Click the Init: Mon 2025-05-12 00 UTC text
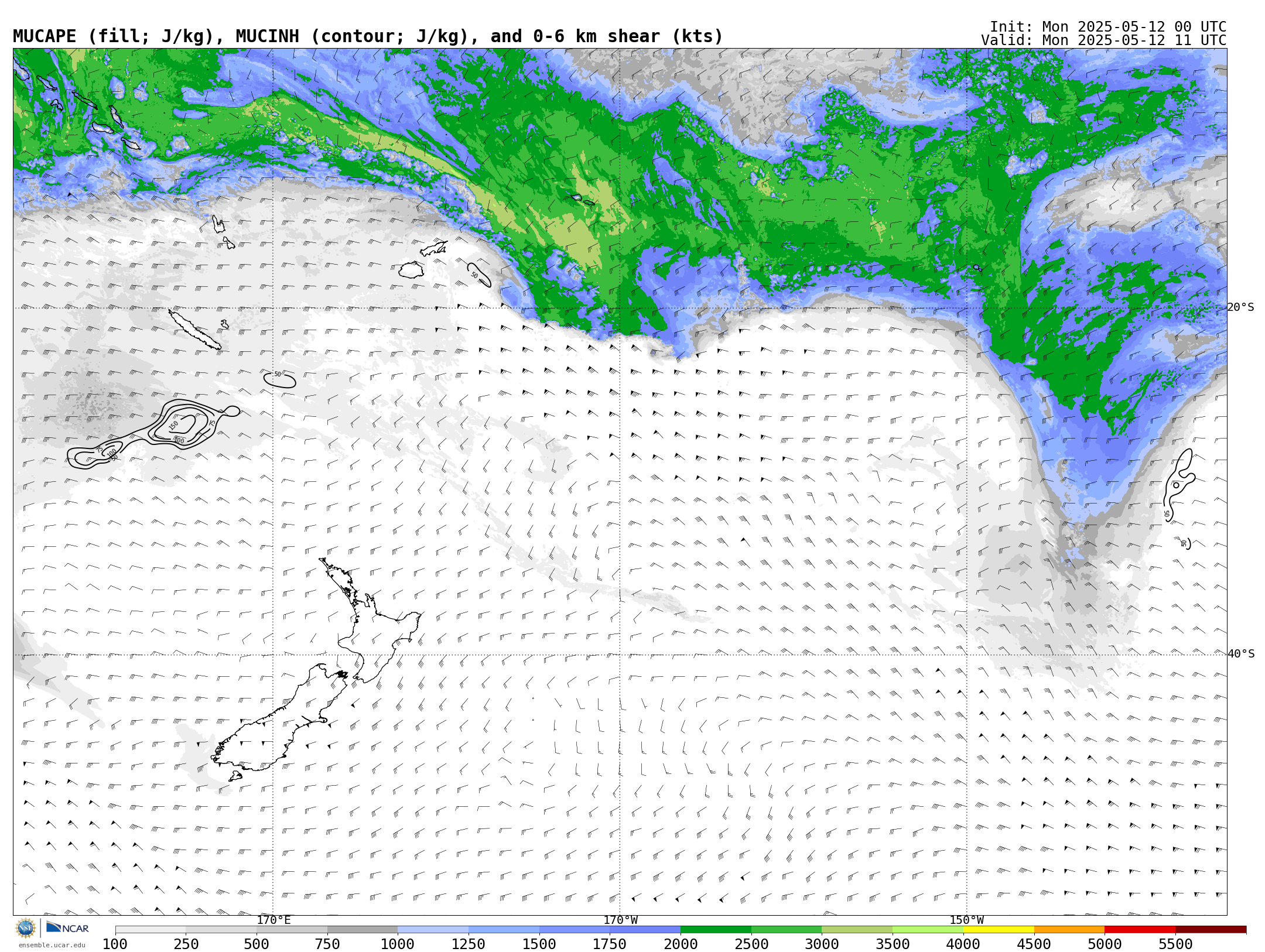Screen dimensions: 1265x952 click(x=1108, y=27)
